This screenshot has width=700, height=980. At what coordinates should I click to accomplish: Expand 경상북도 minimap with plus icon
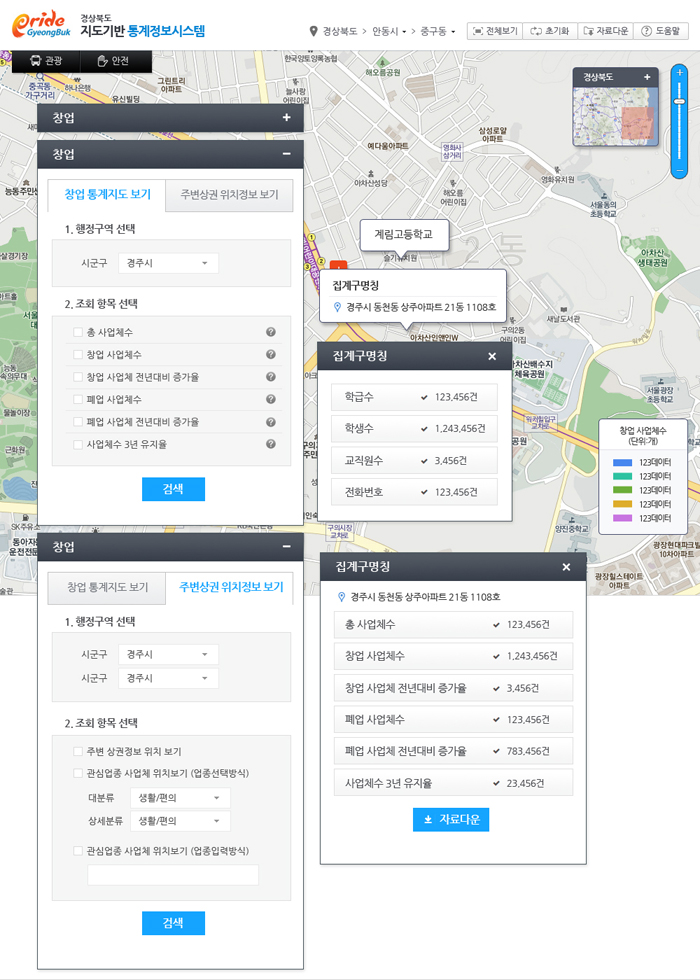647,77
